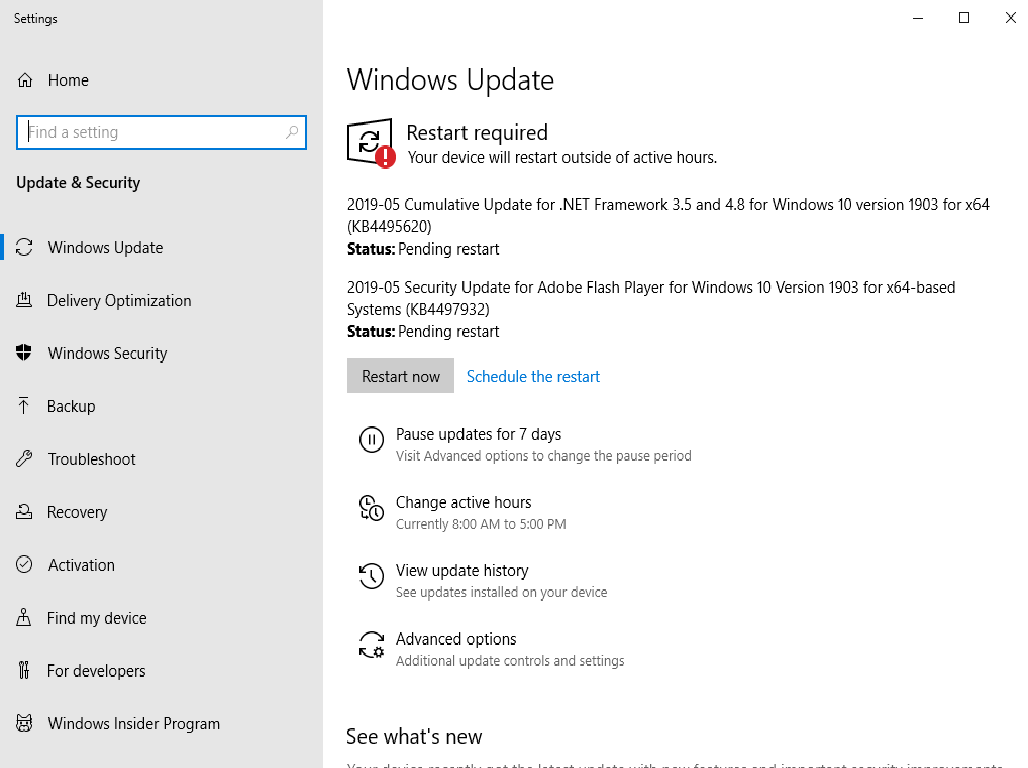Click the Home house icon

click(x=25, y=80)
